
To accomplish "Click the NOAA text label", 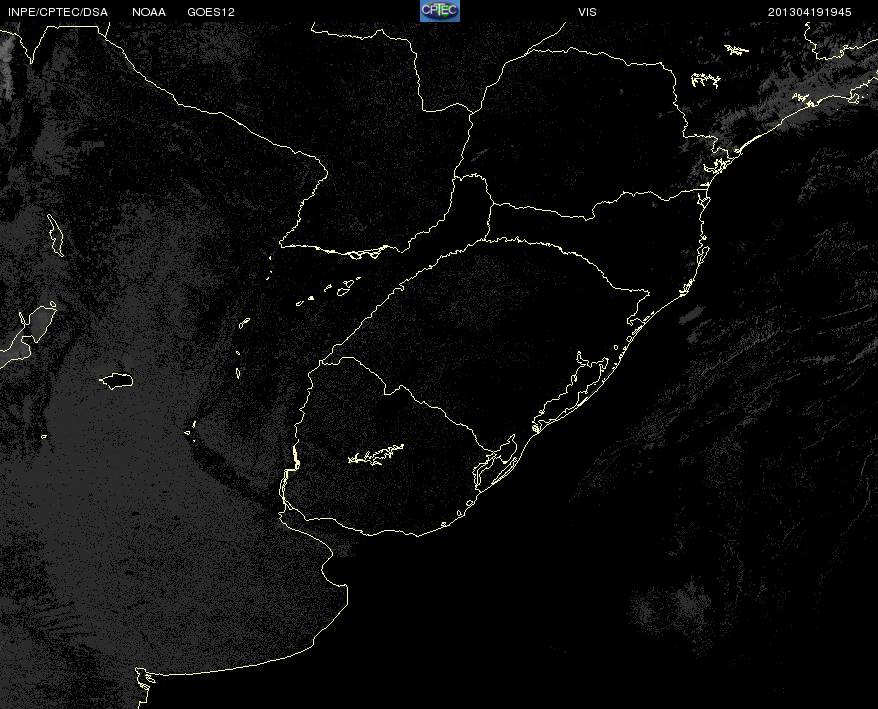I will click(x=149, y=12).
